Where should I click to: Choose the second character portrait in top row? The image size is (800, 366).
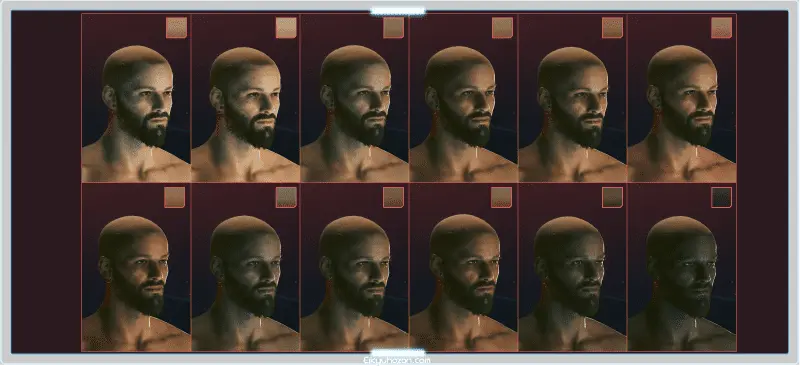coord(245,98)
